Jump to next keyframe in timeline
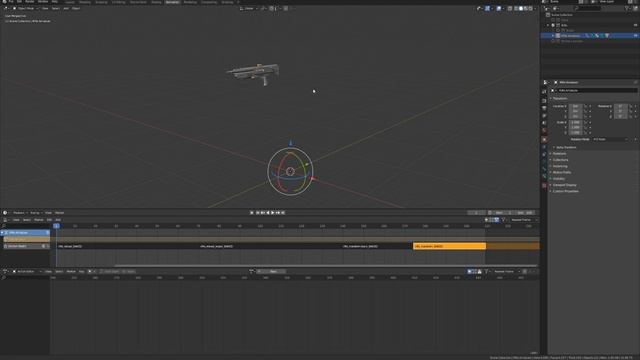This screenshot has height=360, width=640. click(278, 213)
